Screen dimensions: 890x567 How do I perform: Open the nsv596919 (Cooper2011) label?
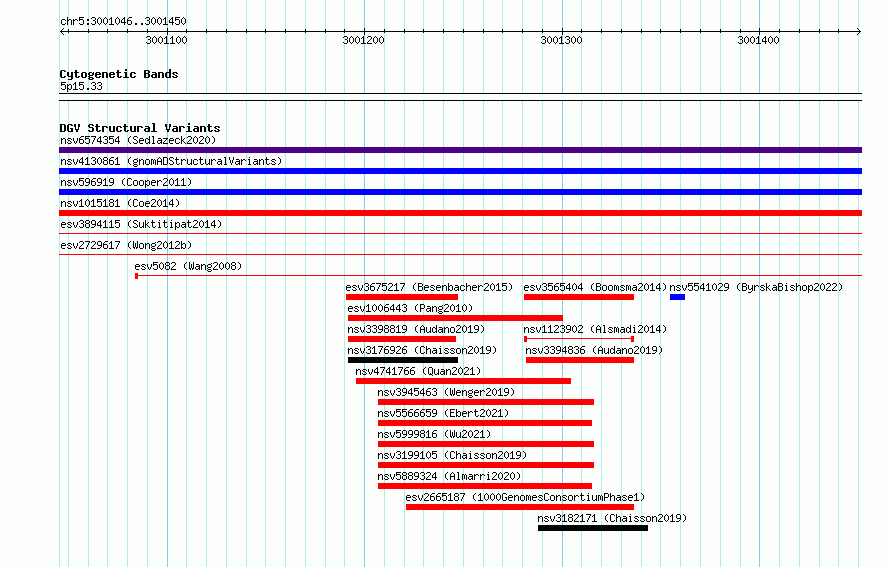[126, 182]
